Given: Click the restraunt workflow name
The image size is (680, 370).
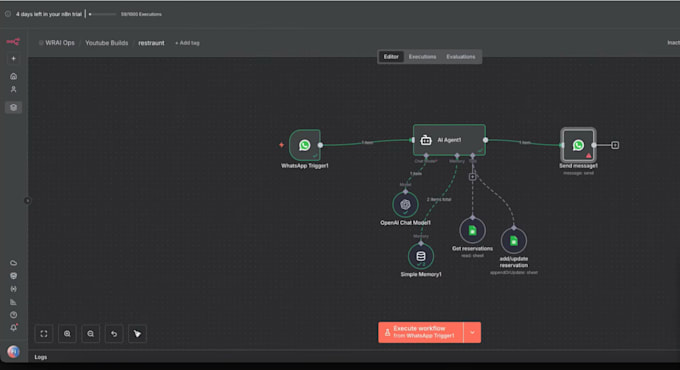Looking at the screenshot, I should 151,43.
